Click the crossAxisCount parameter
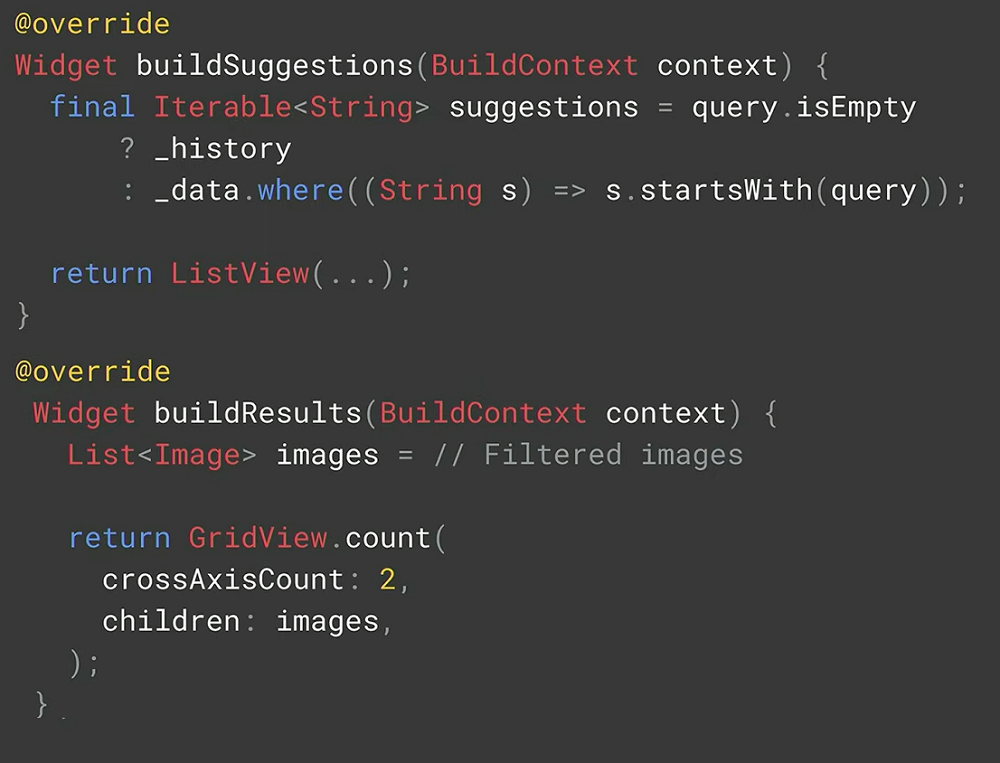 click(x=223, y=580)
